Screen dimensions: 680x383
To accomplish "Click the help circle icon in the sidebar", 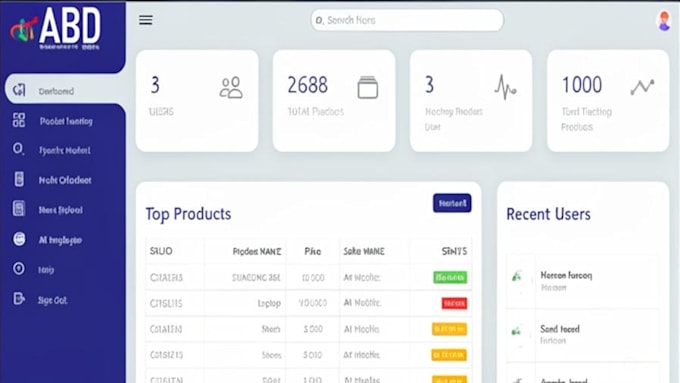I will coord(19,269).
